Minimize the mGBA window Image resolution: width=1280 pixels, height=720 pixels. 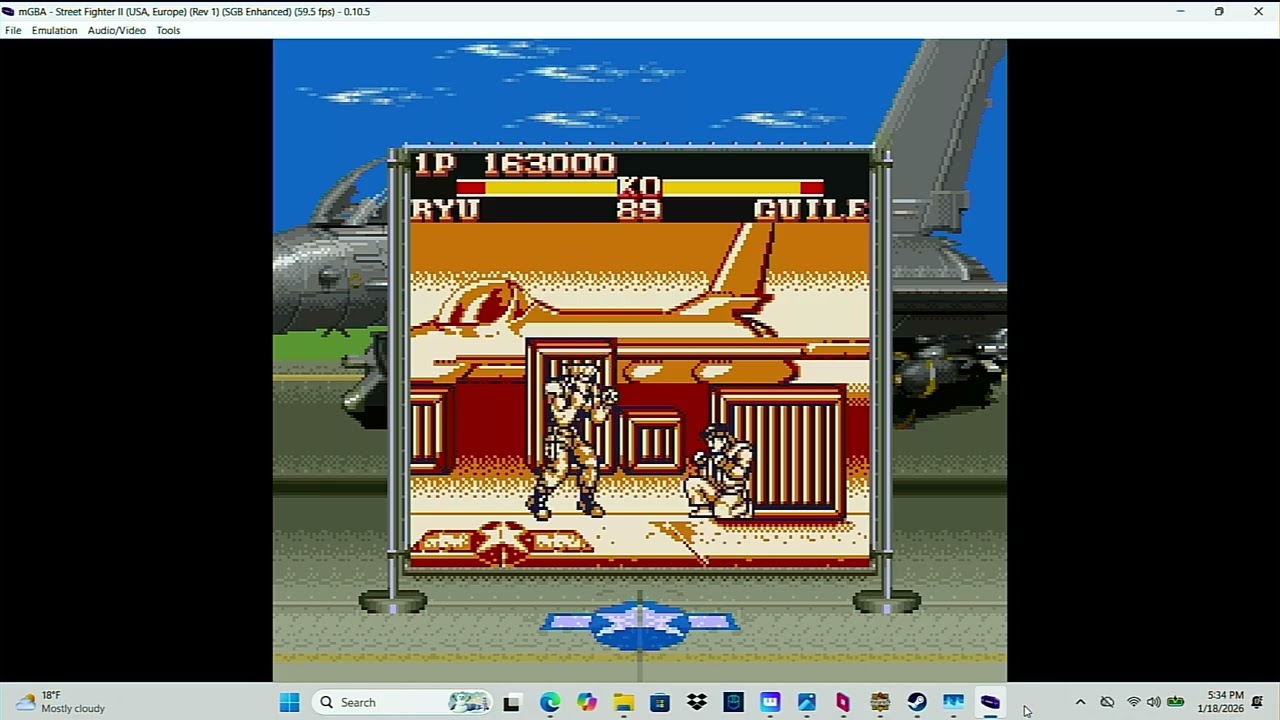point(1180,11)
